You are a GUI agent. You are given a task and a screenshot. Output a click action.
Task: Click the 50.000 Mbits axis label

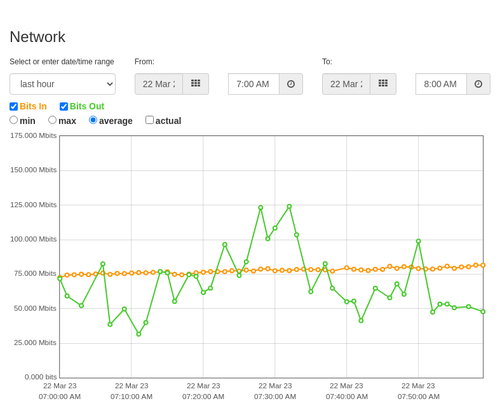(x=35, y=308)
